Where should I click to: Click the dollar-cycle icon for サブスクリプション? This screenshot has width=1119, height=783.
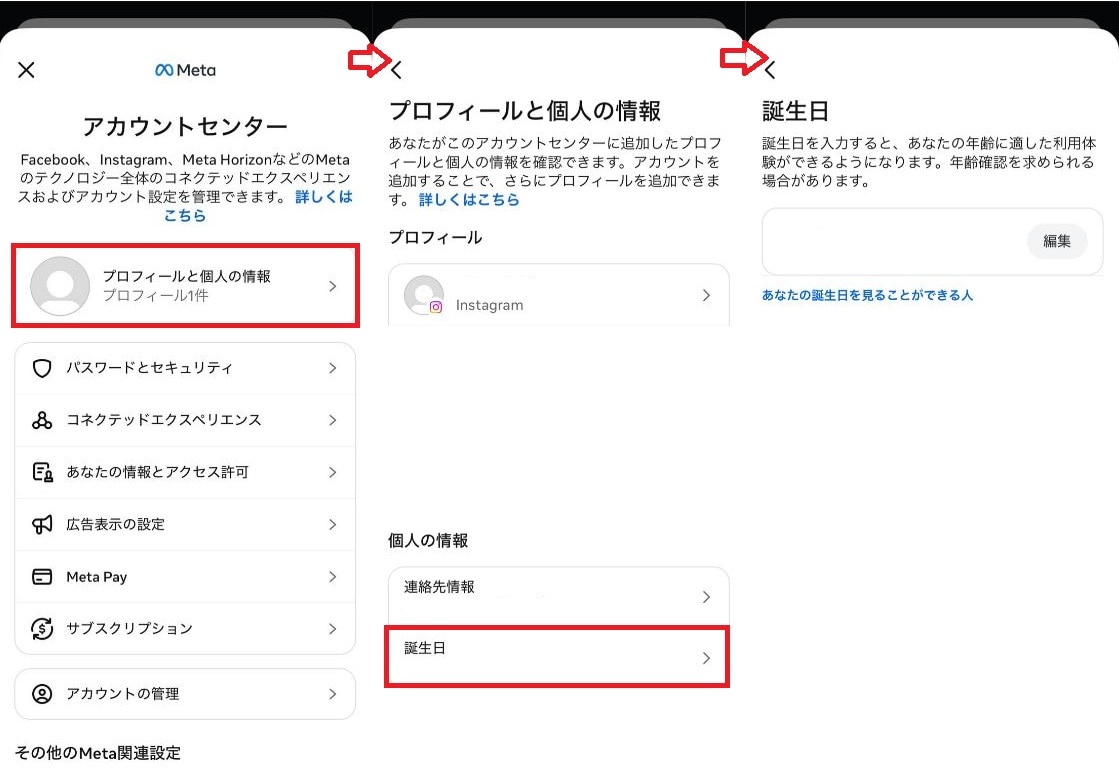(42, 629)
